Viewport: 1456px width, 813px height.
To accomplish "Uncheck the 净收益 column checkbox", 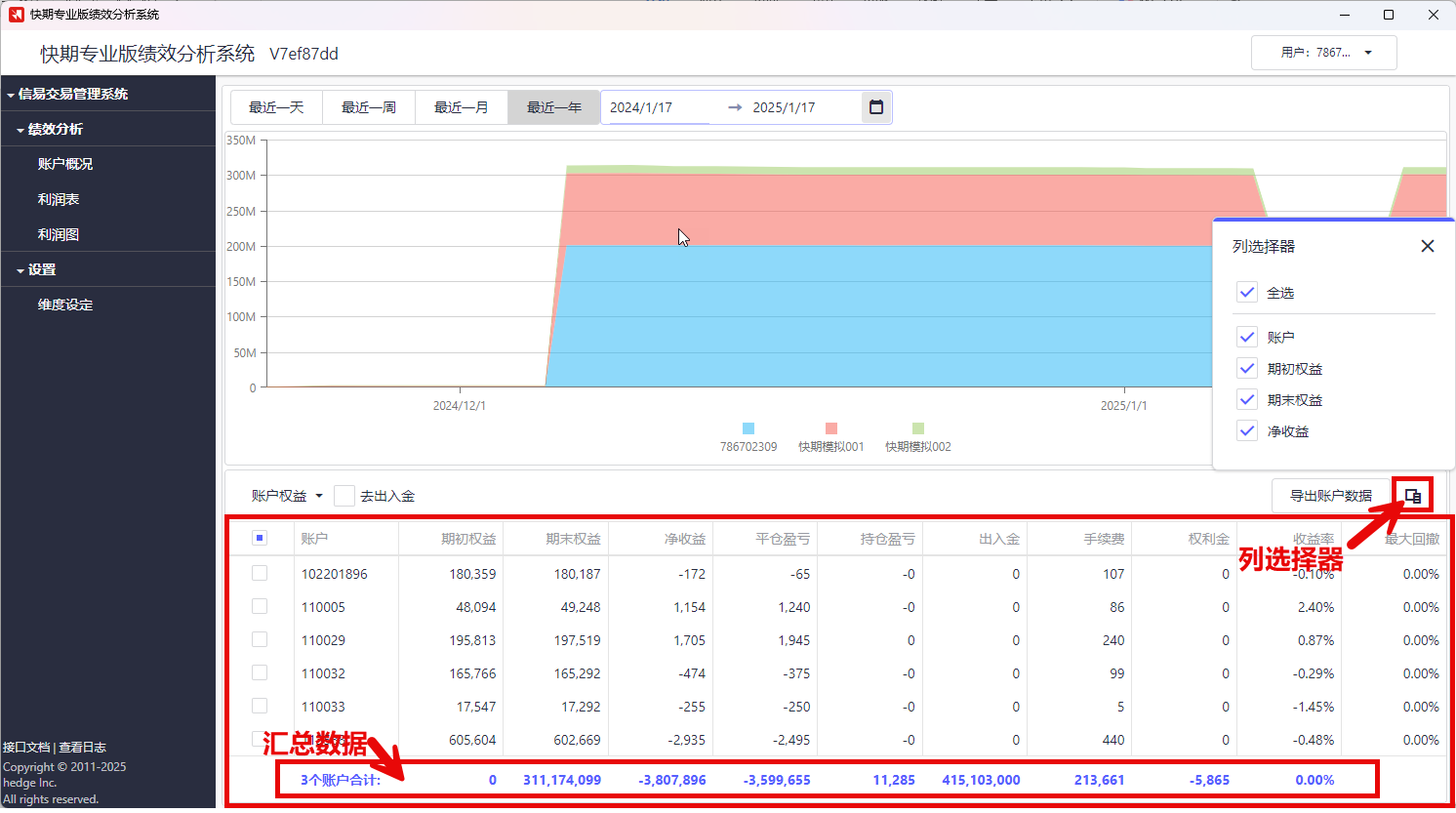I will coord(1247,430).
